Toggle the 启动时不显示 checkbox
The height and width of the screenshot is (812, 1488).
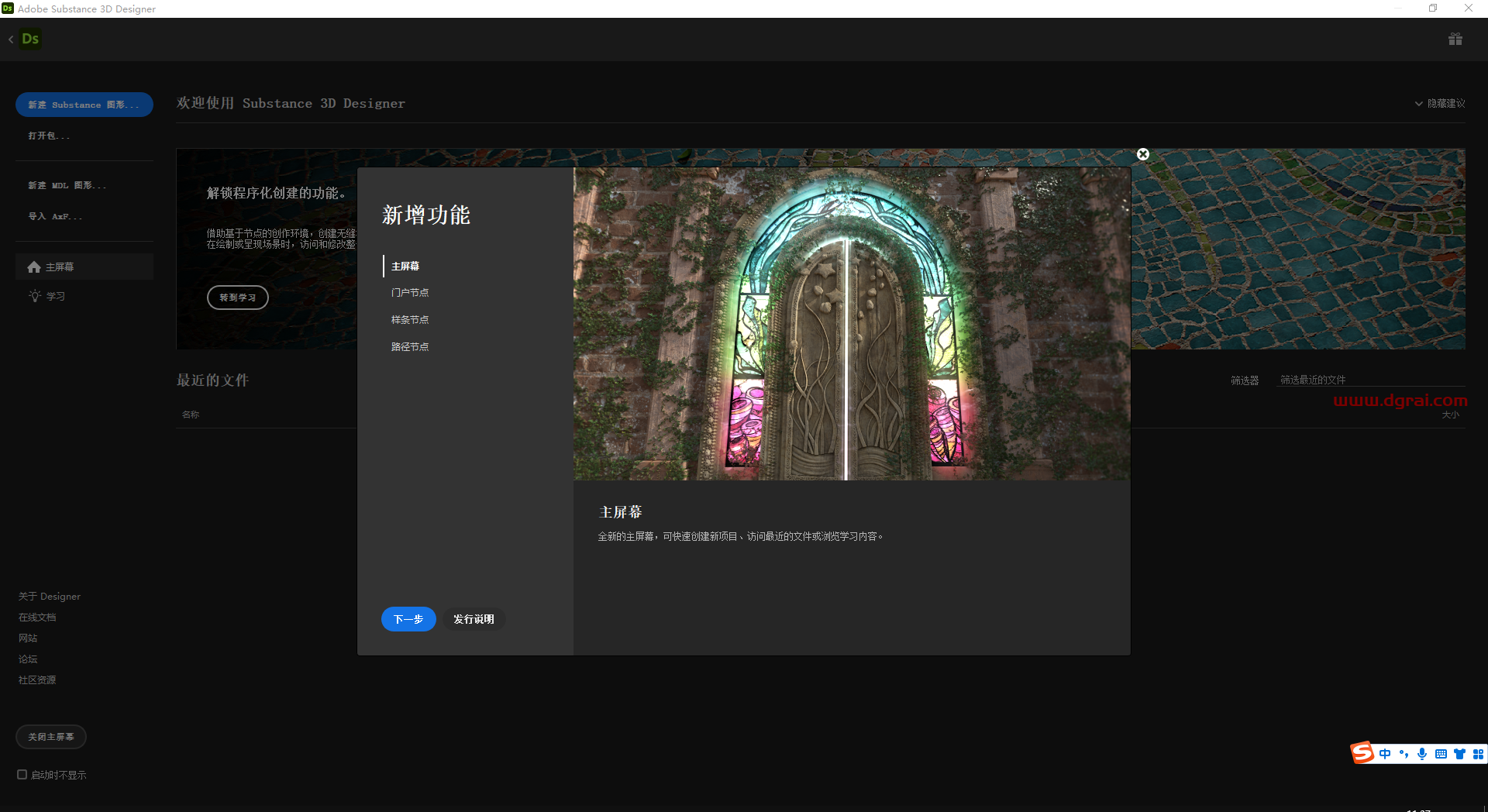click(x=22, y=774)
